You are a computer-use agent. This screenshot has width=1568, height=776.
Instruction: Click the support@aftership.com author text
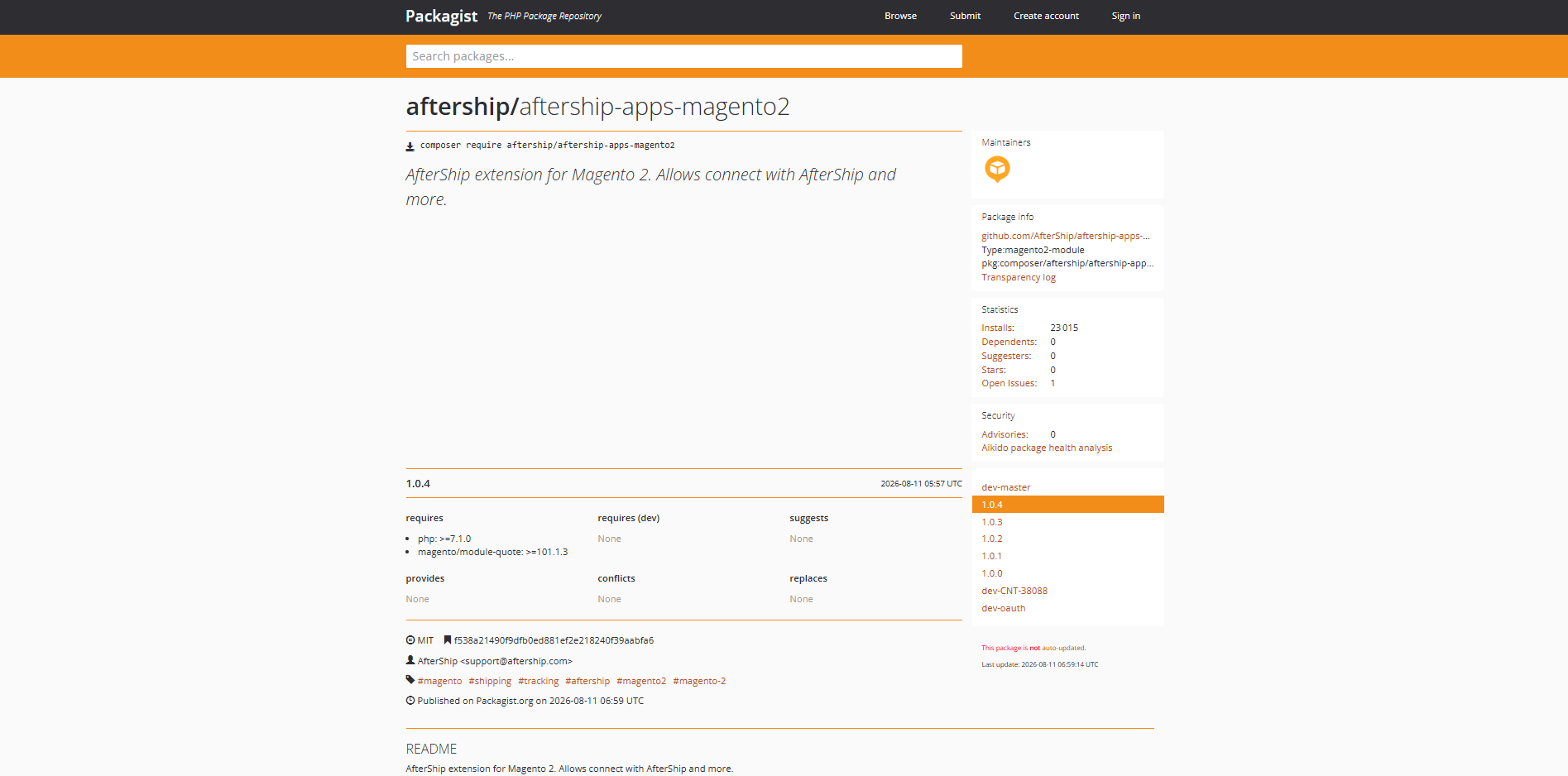(516, 661)
